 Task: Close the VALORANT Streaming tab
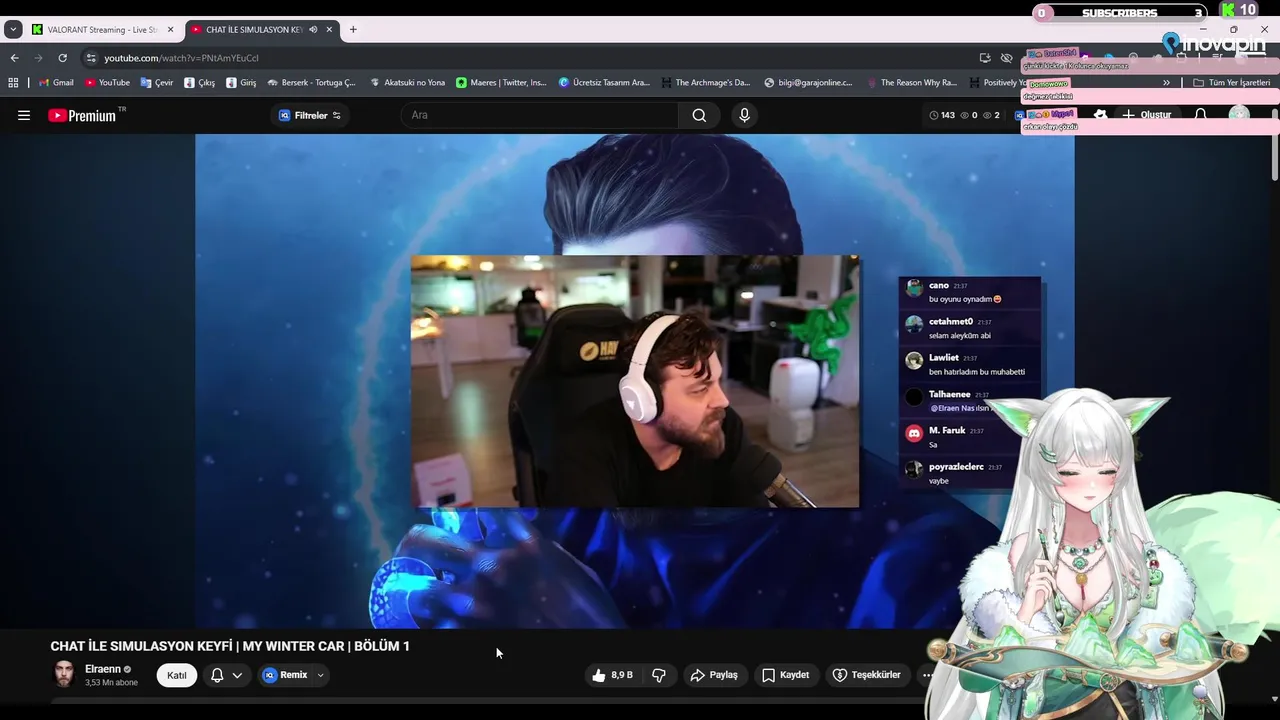coord(170,30)
